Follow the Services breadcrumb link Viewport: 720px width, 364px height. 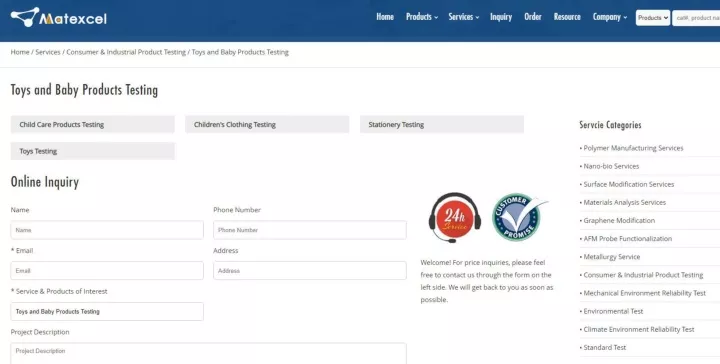point(48,52)
